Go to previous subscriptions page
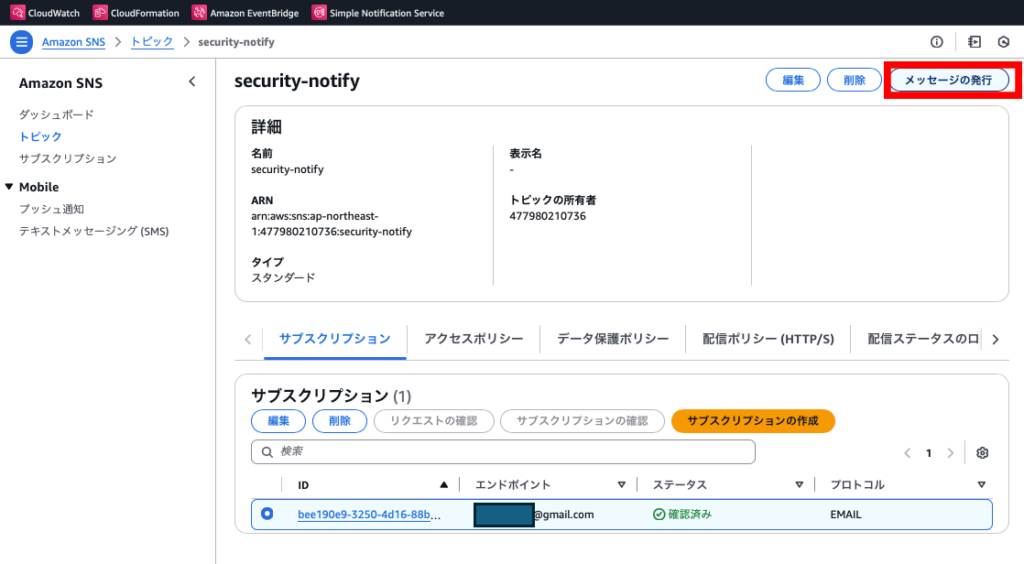The image size is (1024, 564). click(x=907, y=453)
